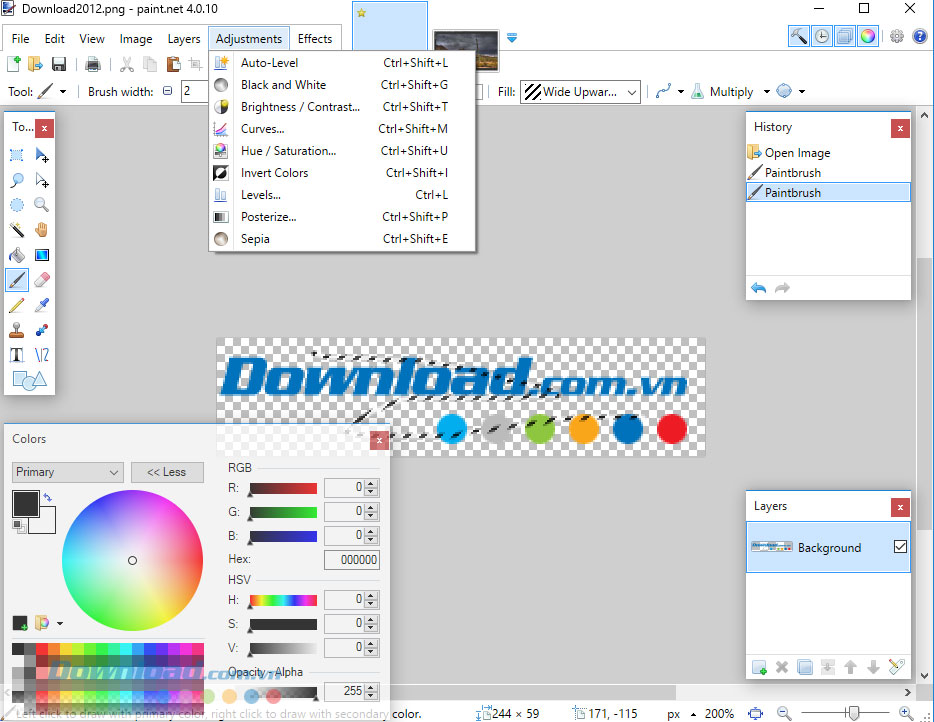Open the antialiasing options dropdown arrow

pos(681,92)
